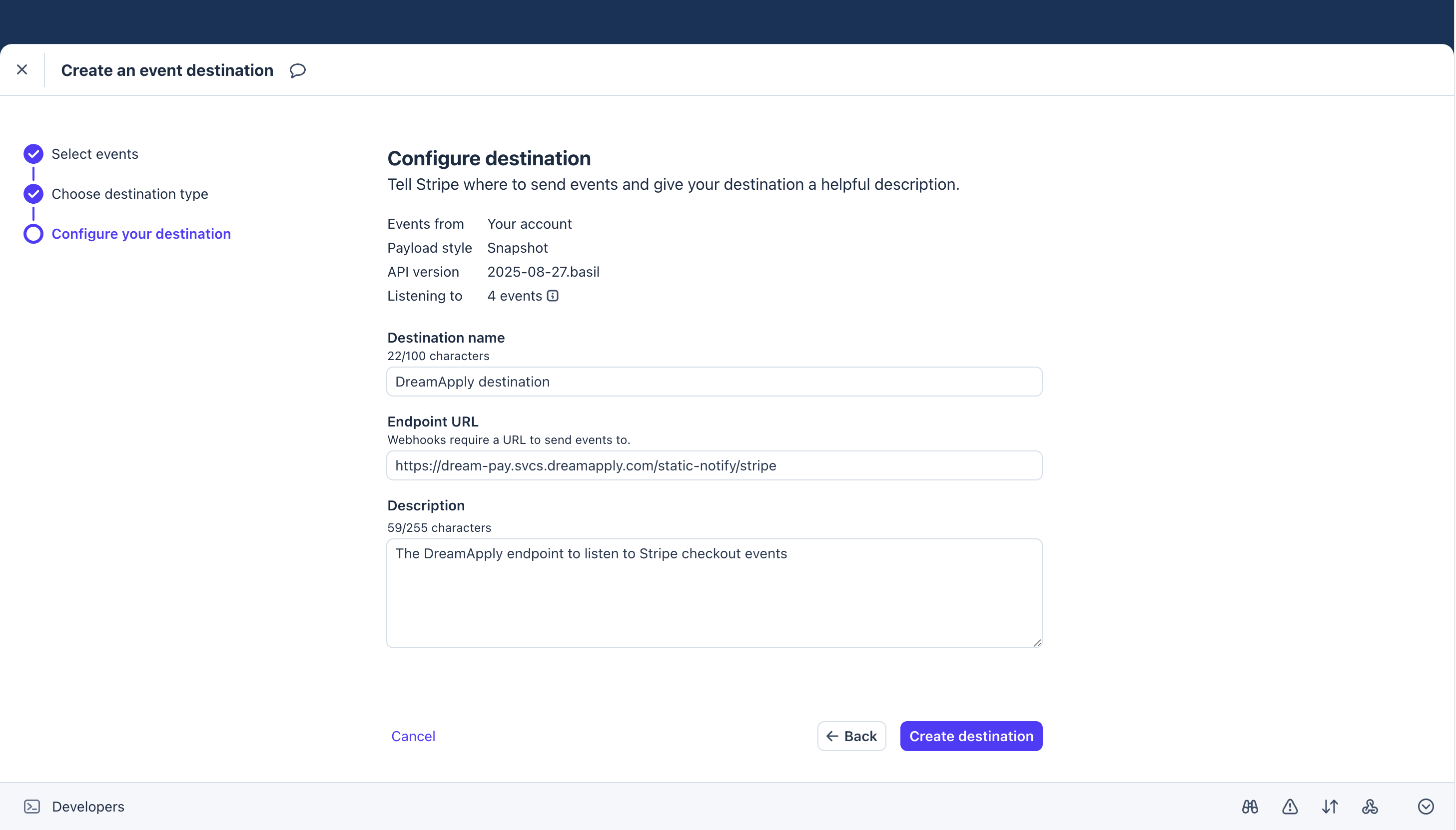The height and width of the screenshot is (830, 1456).
Task: Click the Configure destination heading
Action: [489, 158]
